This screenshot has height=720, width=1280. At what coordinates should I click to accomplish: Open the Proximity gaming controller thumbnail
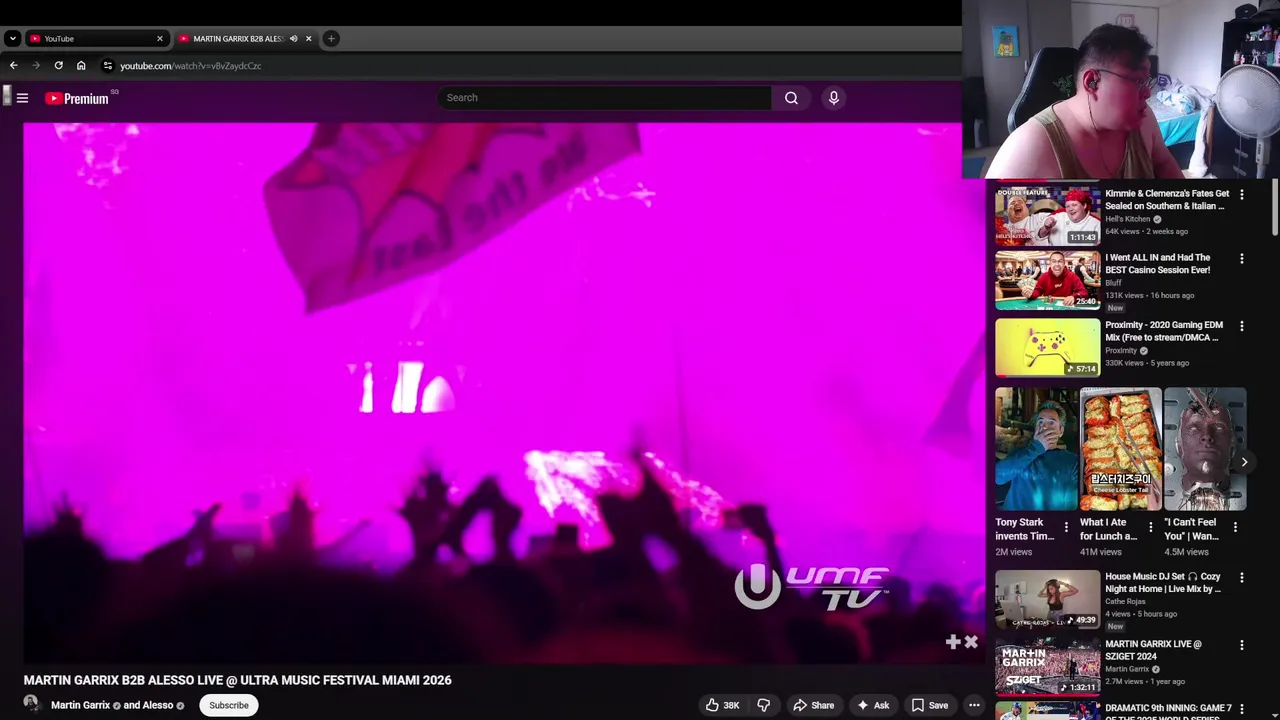click(1047, 347)
